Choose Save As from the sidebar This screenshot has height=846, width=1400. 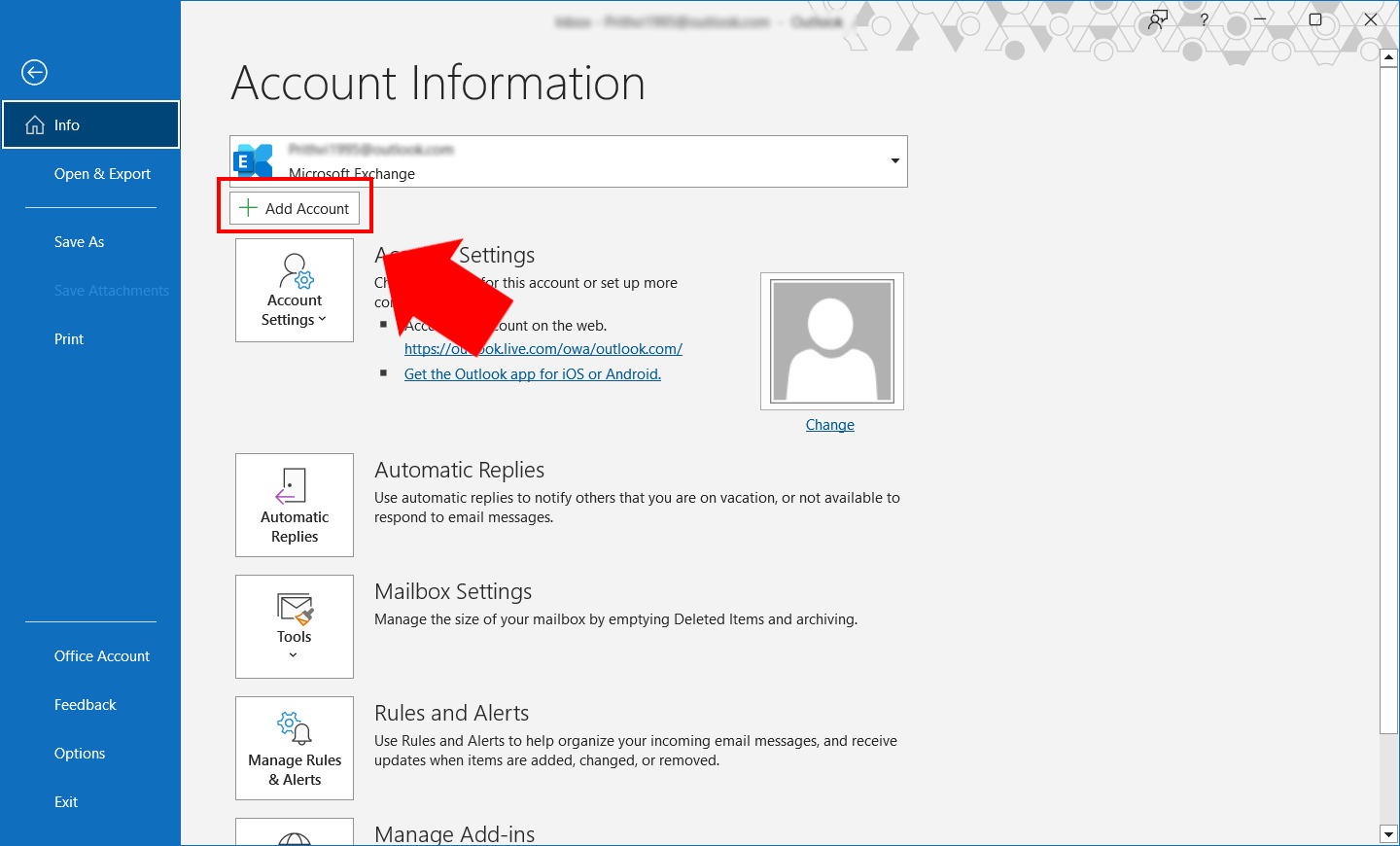coord(79,242)
